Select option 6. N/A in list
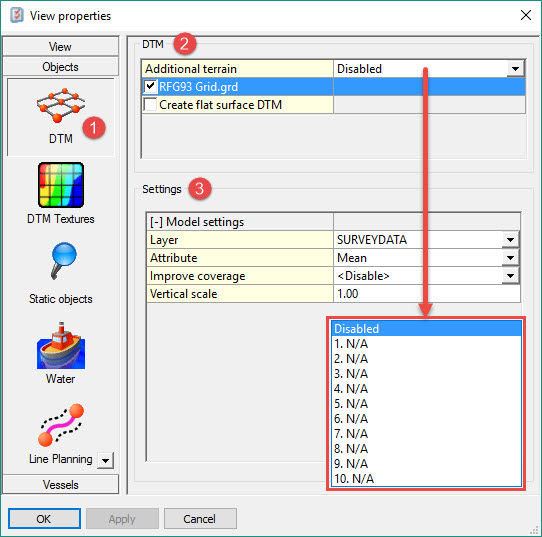The width and height of the screenshot is (542, 537). coord(426,419)
